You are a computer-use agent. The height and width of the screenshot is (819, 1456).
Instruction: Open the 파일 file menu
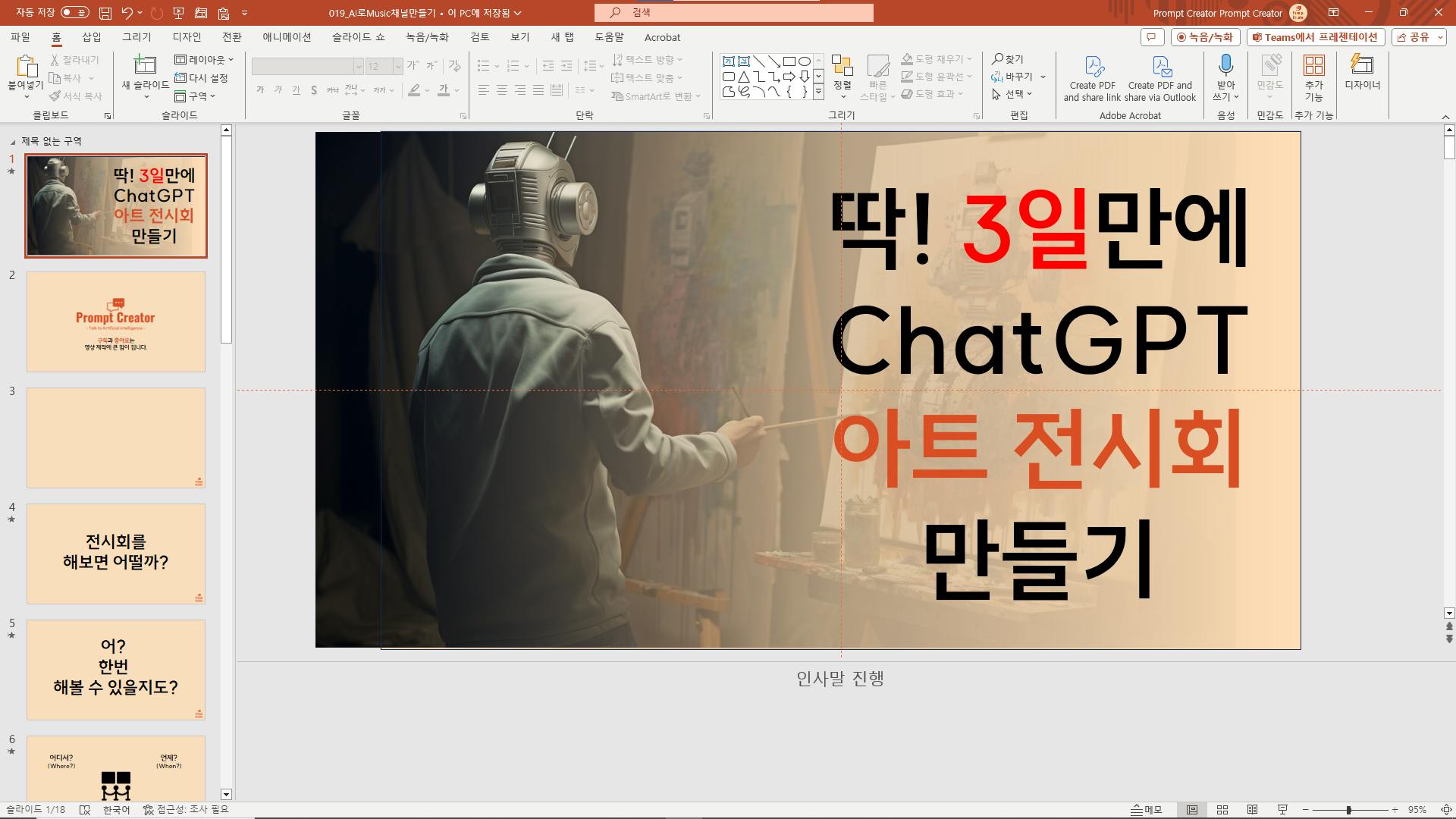point(20,37)
